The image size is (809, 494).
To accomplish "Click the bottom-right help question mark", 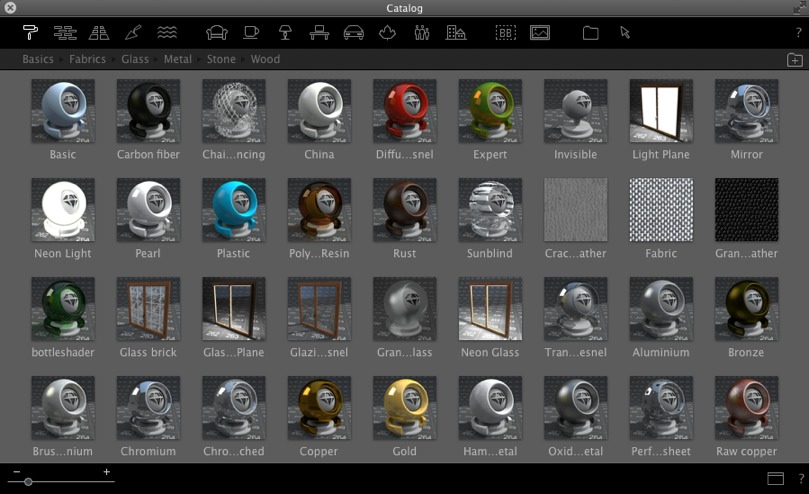I will 801,479.
